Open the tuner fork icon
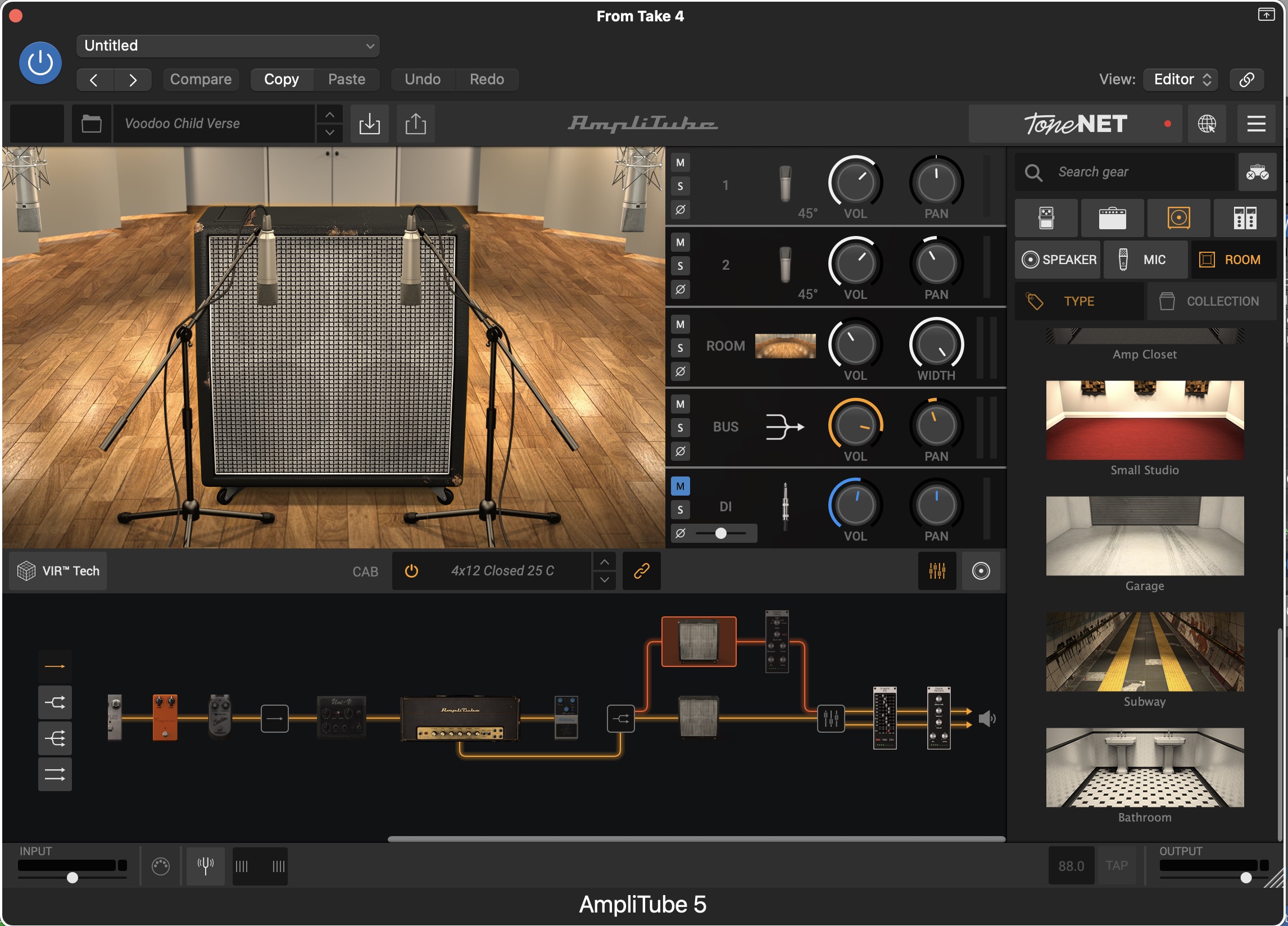This screenshot has height=926, width=1288. click(x=206, y=866)
